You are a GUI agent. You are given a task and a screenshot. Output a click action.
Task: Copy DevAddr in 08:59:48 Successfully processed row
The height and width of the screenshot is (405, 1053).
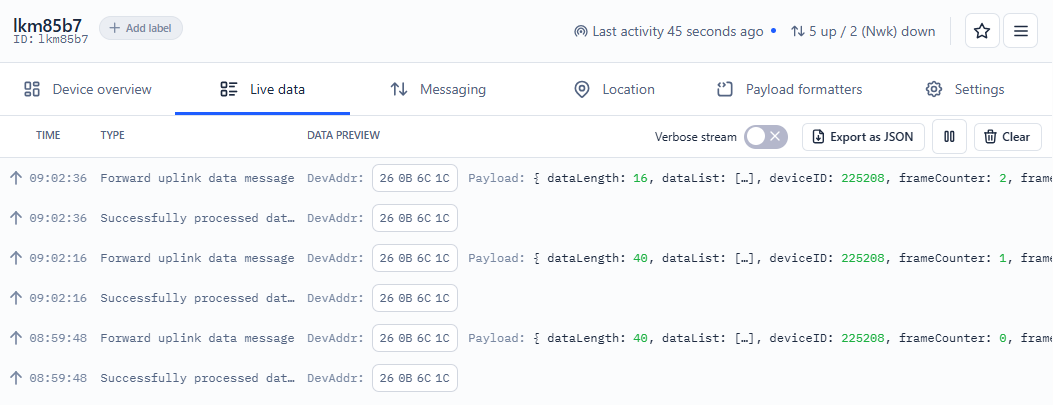(415, 377)
